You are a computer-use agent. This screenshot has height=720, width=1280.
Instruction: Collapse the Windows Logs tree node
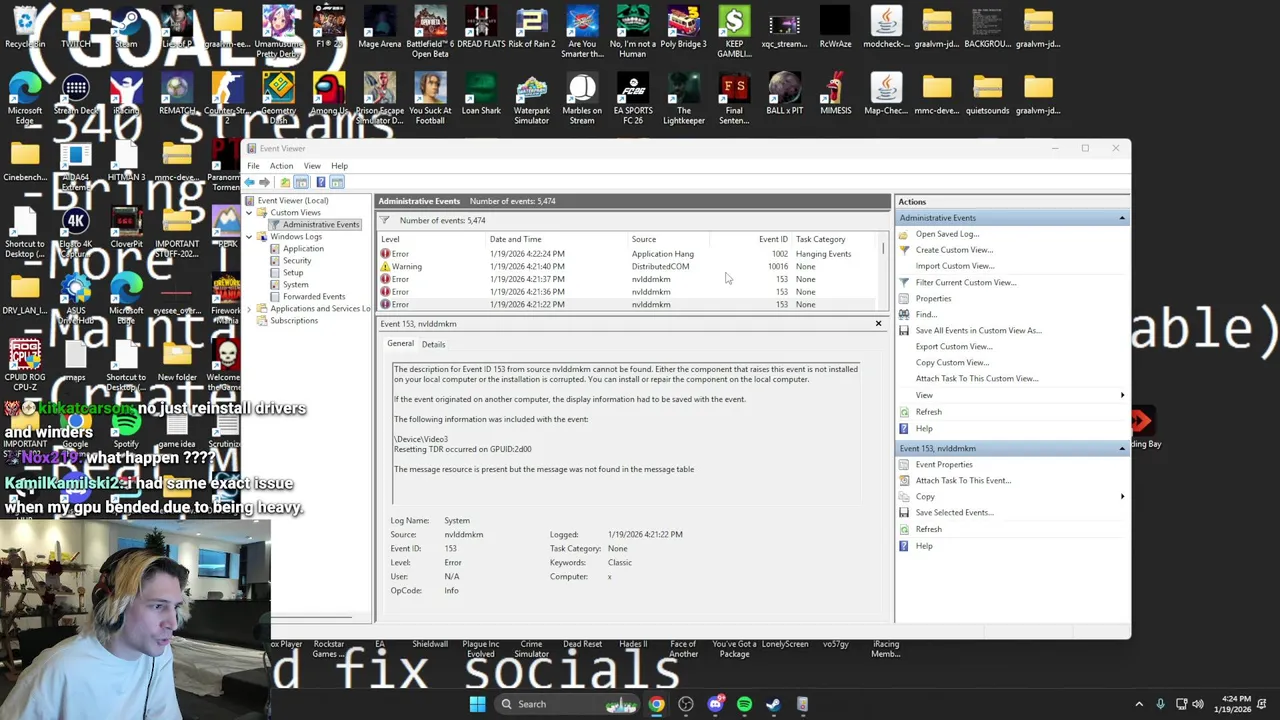pyautogui.click(x=249, y=237)
